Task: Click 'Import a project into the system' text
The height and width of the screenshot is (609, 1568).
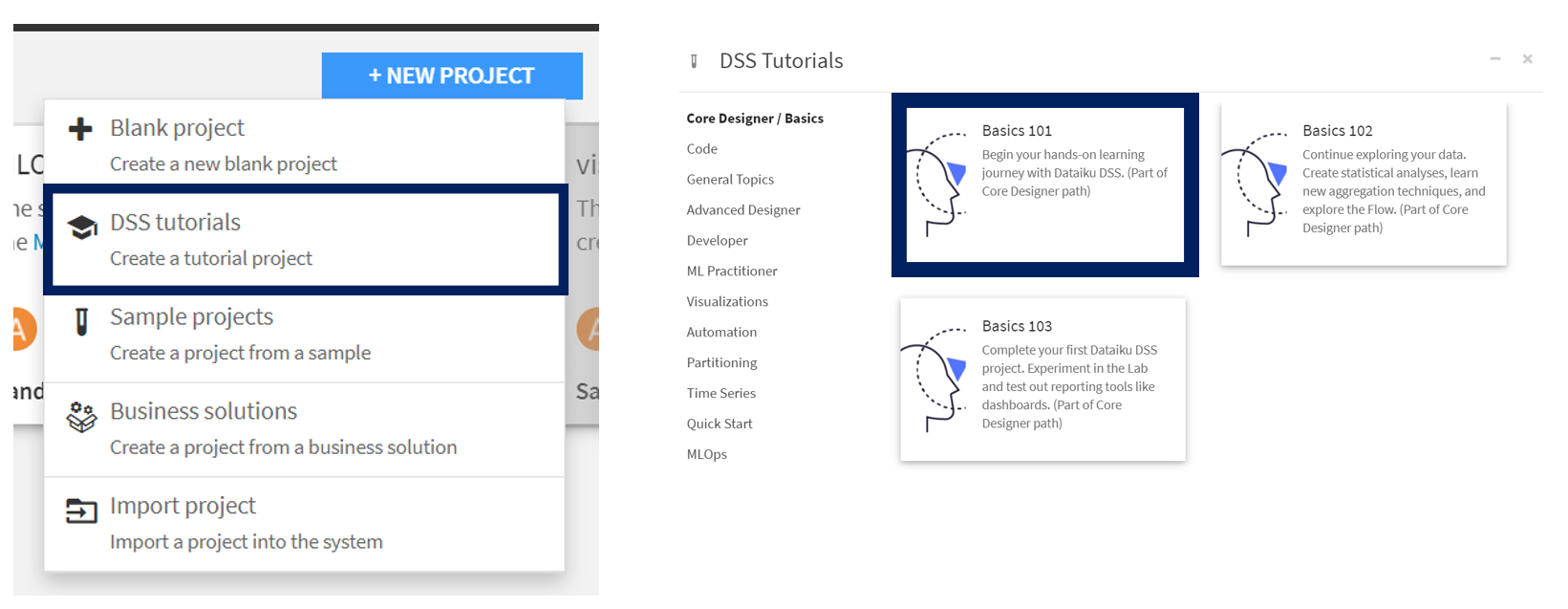Action: click(247, 542)
